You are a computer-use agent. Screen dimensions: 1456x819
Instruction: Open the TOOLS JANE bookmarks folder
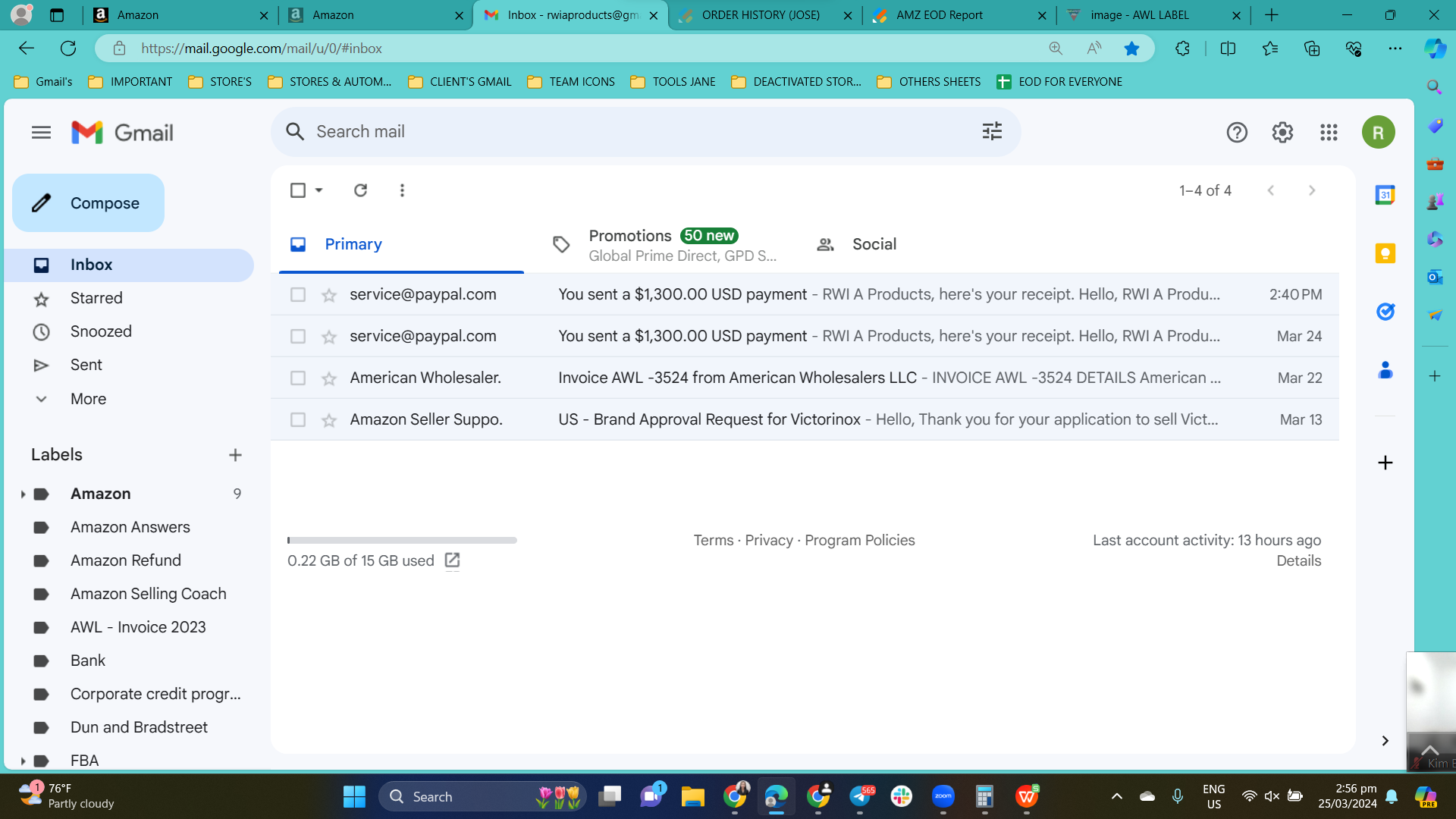(x=673, y=82)
